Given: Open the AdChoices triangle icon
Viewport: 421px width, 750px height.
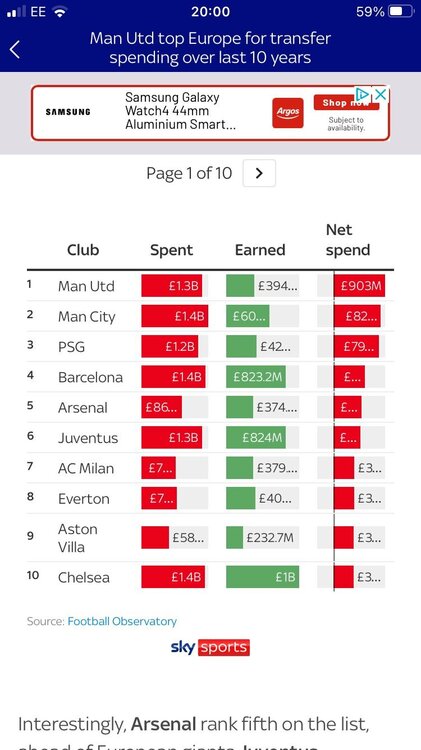Looking at the screenshot, I should [x=363, y=94].
